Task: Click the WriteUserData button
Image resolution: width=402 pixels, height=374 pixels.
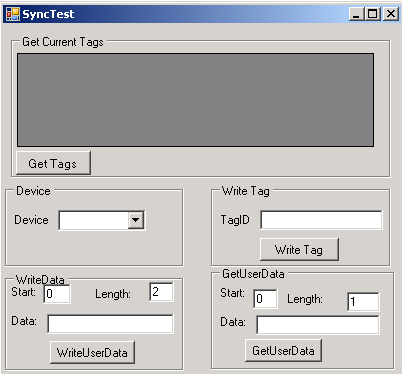Action: pos(92,352)
